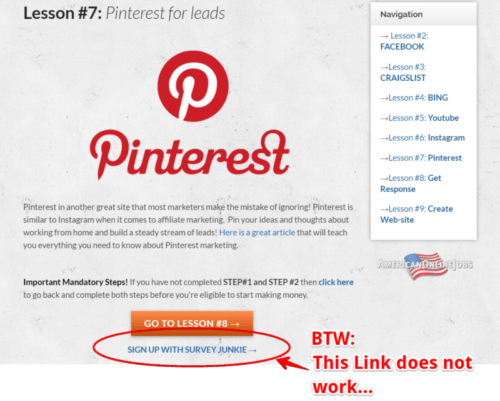Select Lesson #7: Pinterest in sidebar
Screen dimensions: 500x401
[421, 158]
